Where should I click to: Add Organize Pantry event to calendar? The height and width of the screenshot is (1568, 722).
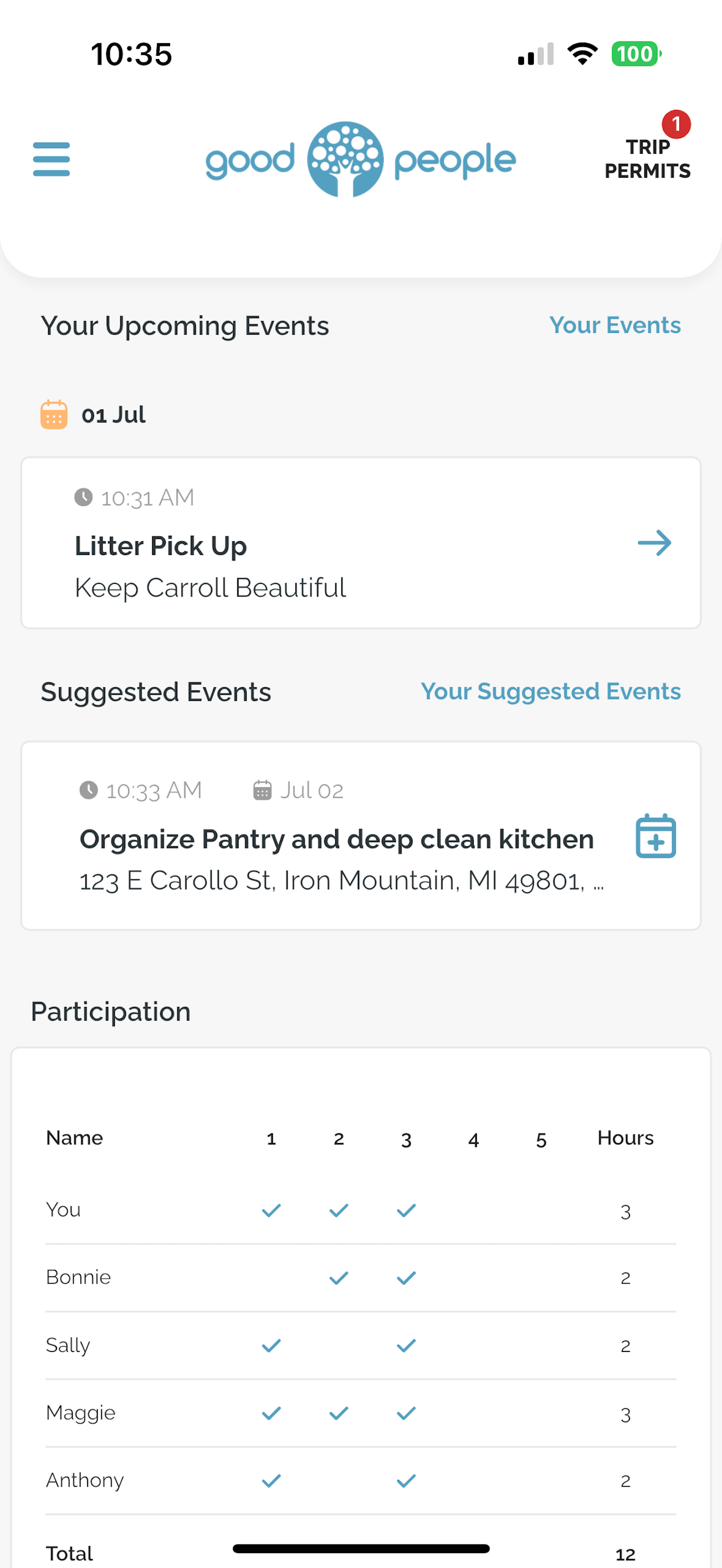(x=656, y=835)
